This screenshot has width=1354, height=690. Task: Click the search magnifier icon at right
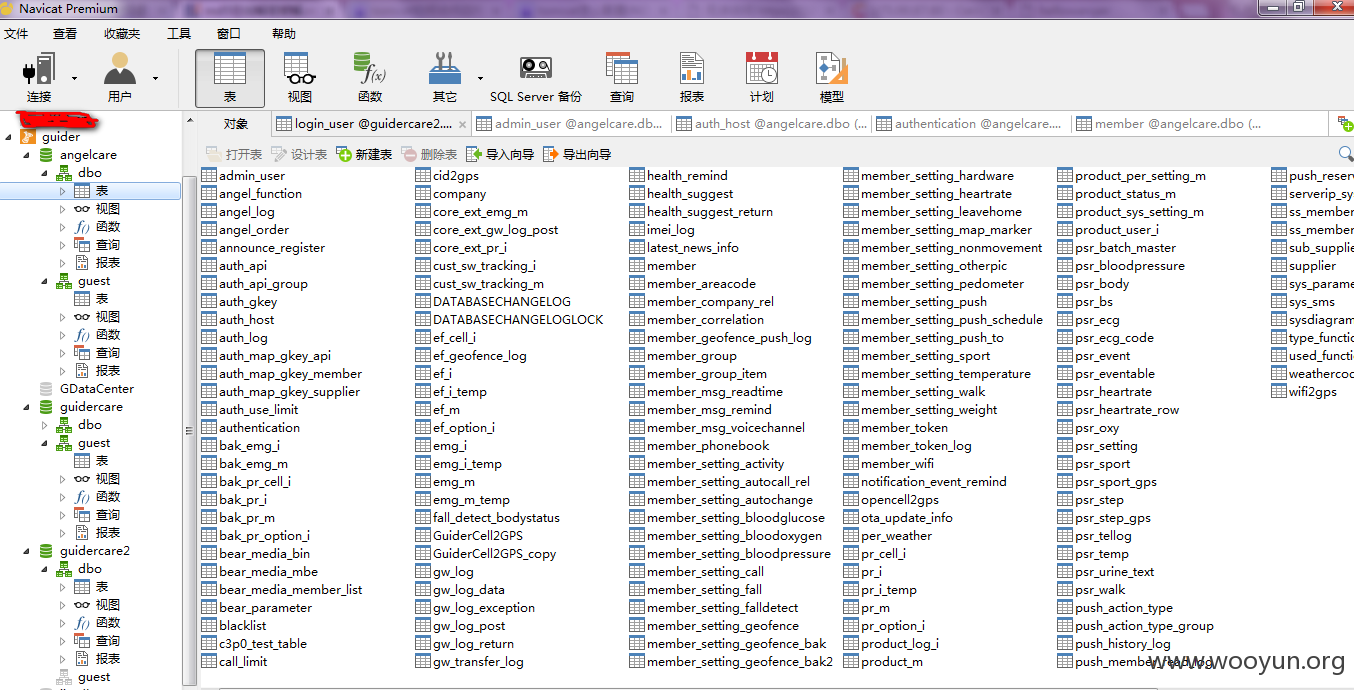(x=1345, y=154)
